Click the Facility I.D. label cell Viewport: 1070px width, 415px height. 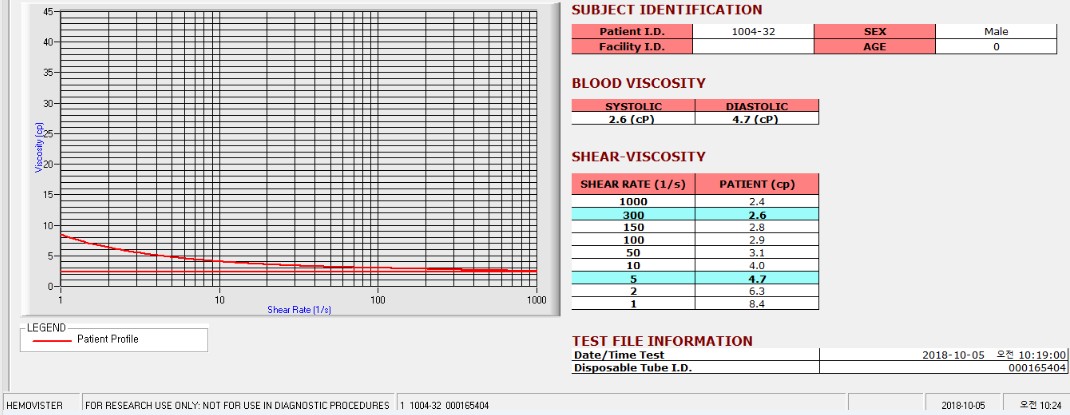(x=632, y=46)
